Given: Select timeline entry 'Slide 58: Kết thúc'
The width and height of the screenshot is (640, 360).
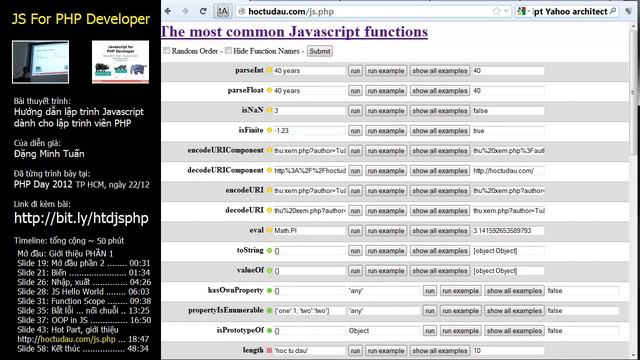Looking at the screenshot, I should tap(83, 349).
